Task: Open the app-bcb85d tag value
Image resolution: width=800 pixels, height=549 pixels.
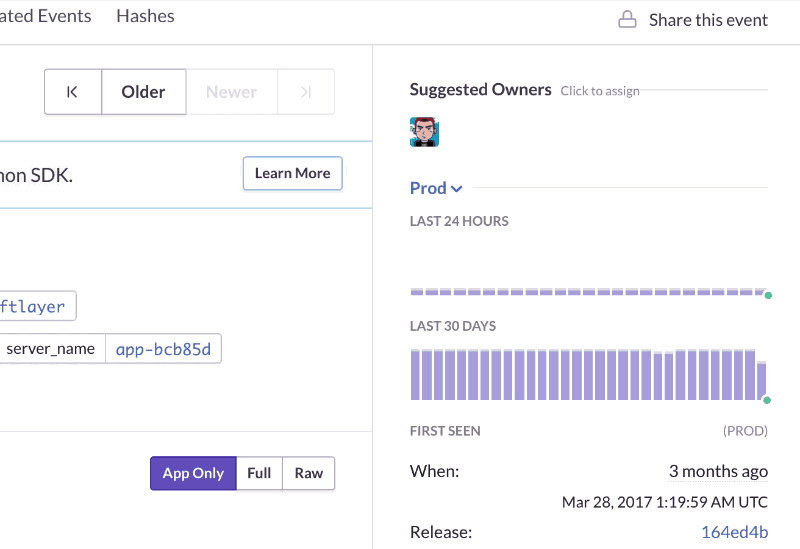Action: click(x=163, y=349)
